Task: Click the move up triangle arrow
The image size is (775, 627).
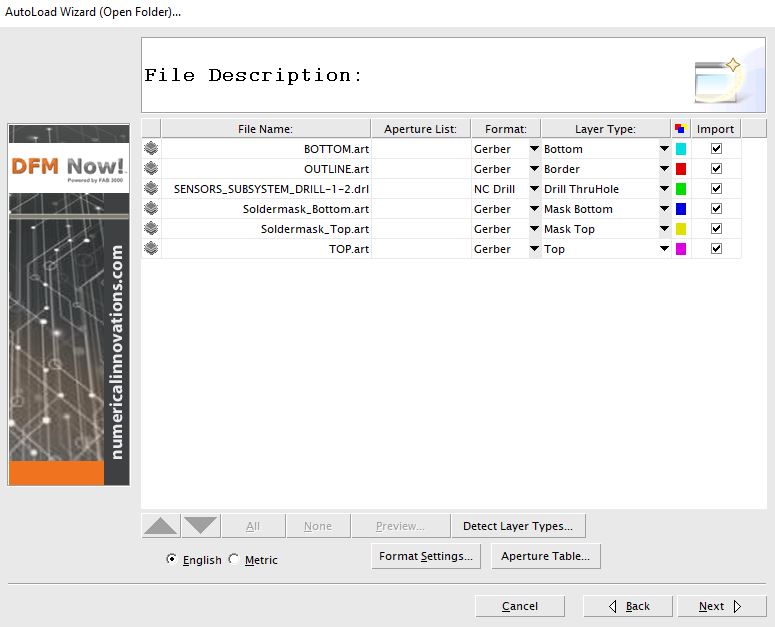Action: (x=161, y=526)
